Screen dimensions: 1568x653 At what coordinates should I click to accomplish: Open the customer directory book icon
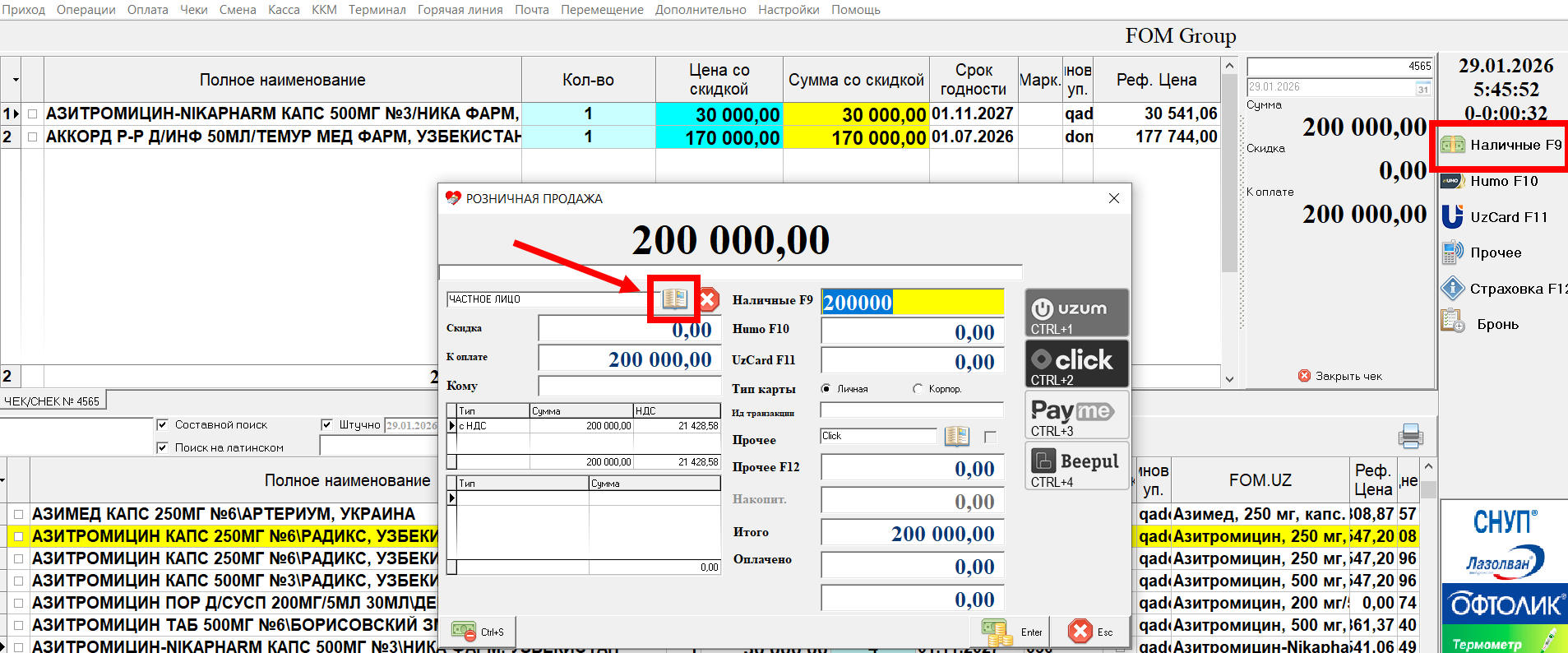[674, 299]
